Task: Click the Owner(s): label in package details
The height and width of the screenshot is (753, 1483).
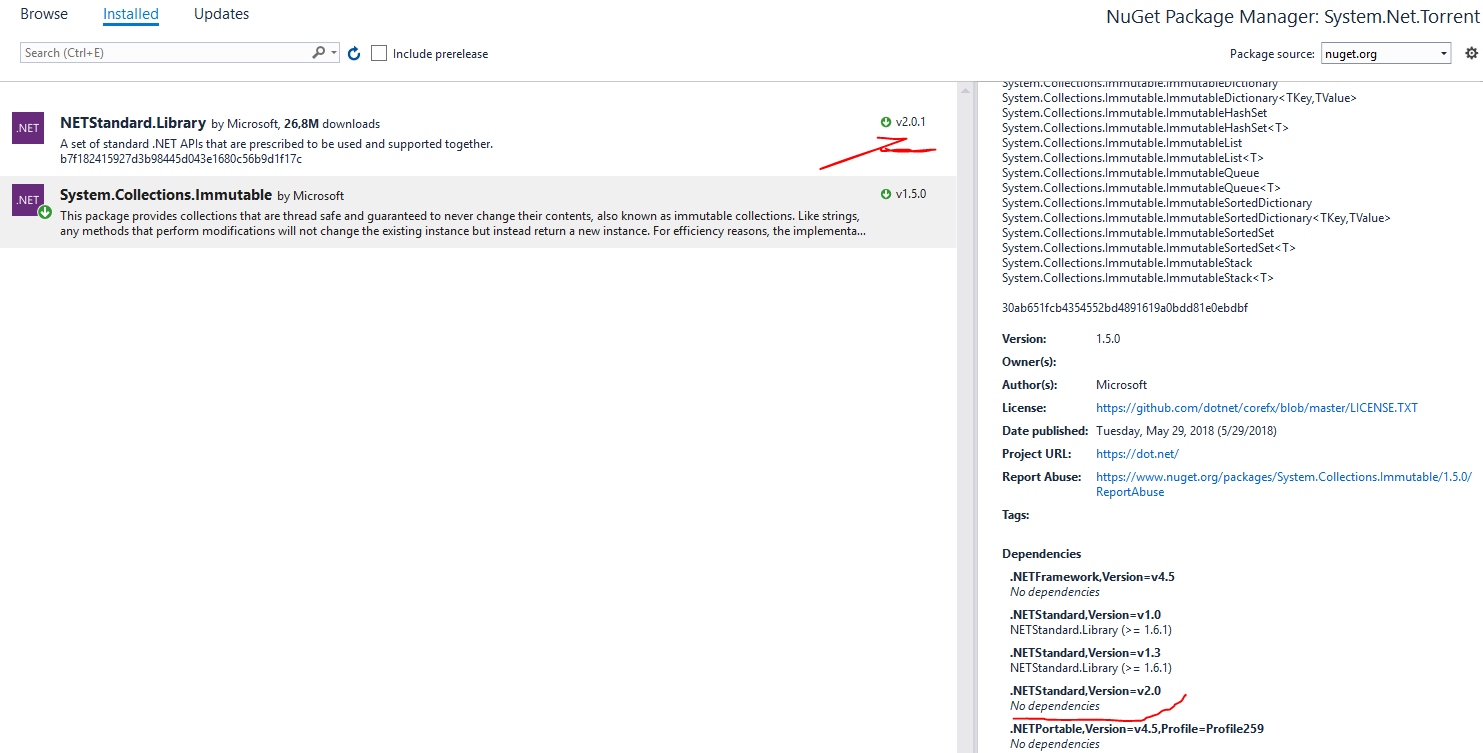Action: click(x=1029, y=362)
